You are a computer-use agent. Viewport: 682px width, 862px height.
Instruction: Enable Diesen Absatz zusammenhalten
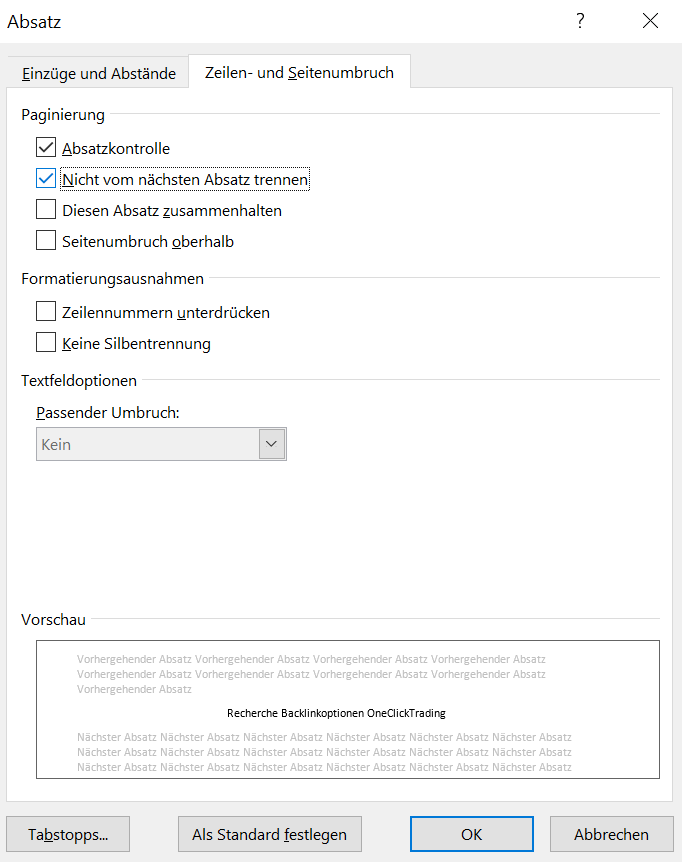[x=46, y=210]
